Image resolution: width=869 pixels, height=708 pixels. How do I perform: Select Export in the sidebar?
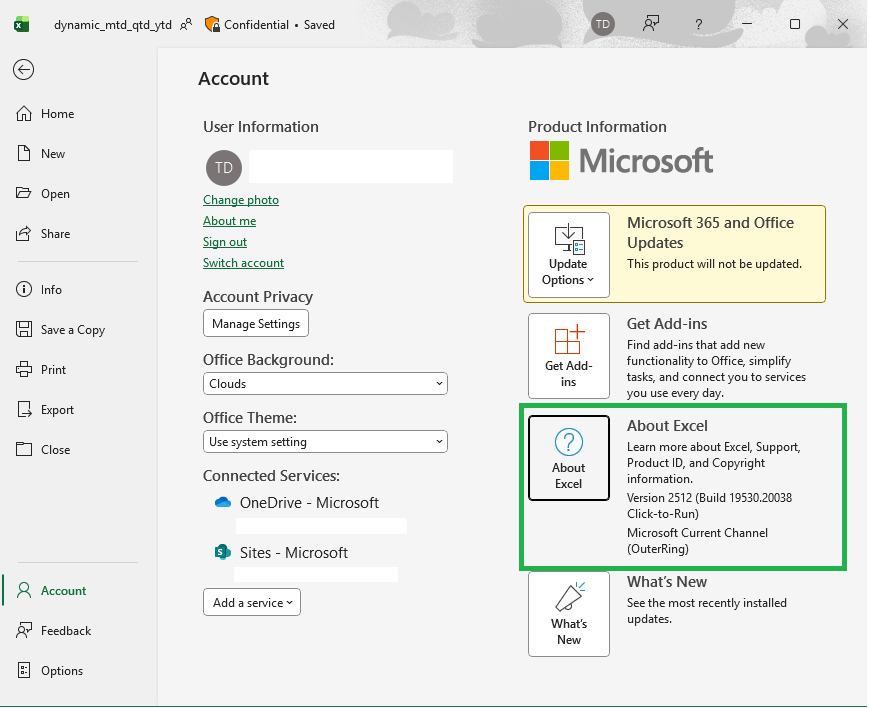click(x=45, y=409)
